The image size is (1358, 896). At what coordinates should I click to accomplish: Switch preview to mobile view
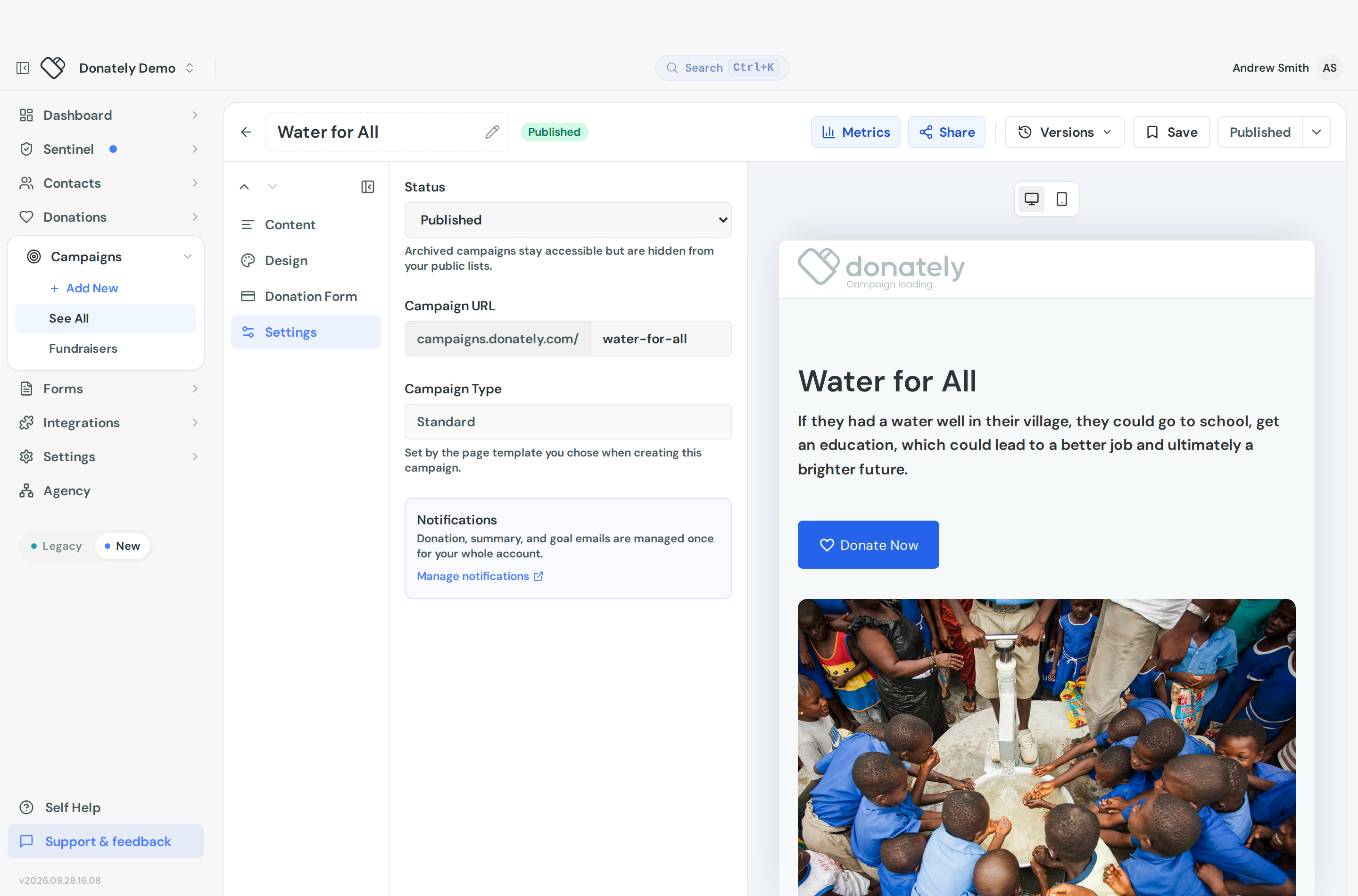(x=1061, y=199)
